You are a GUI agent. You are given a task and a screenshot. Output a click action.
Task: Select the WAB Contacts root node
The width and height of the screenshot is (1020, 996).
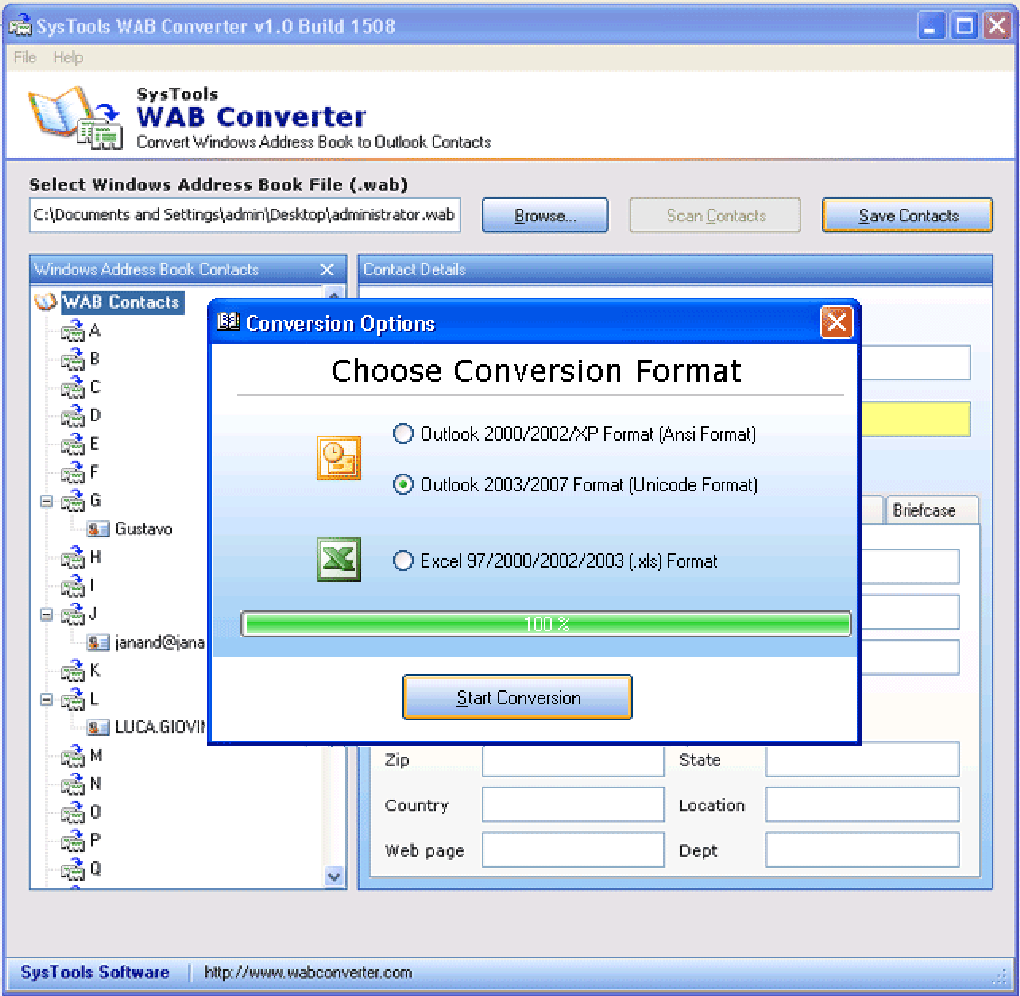tap(122, 303)
